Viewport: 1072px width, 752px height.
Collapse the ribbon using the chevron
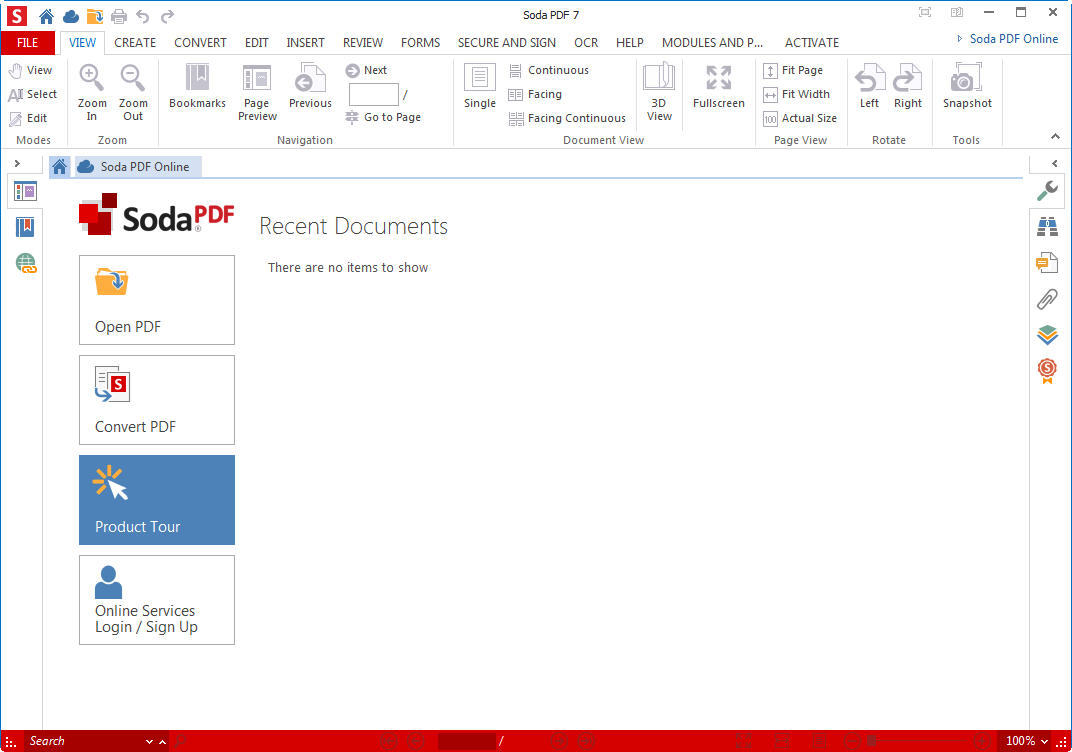(1055, 136)
